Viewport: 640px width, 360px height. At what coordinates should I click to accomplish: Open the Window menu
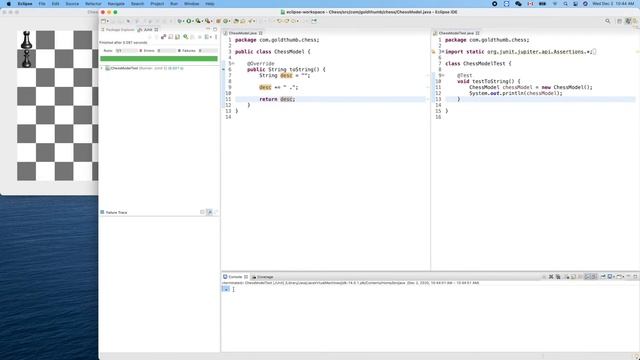pos(191,4)
